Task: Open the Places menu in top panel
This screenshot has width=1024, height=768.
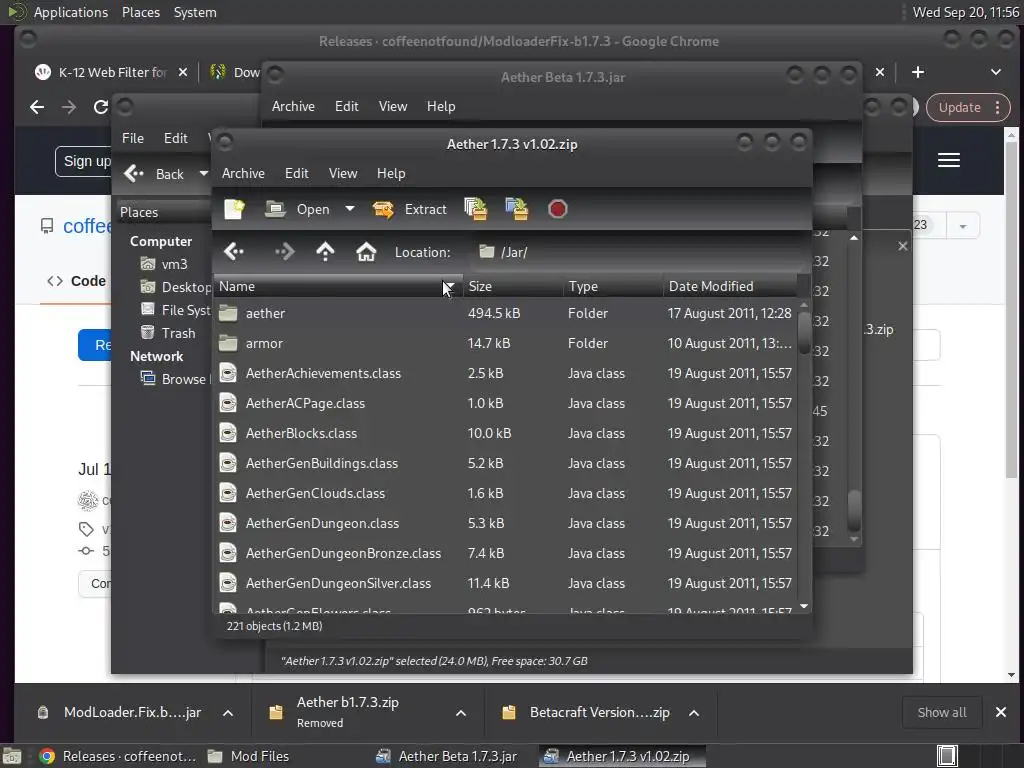Action: (x=140, y=12)
